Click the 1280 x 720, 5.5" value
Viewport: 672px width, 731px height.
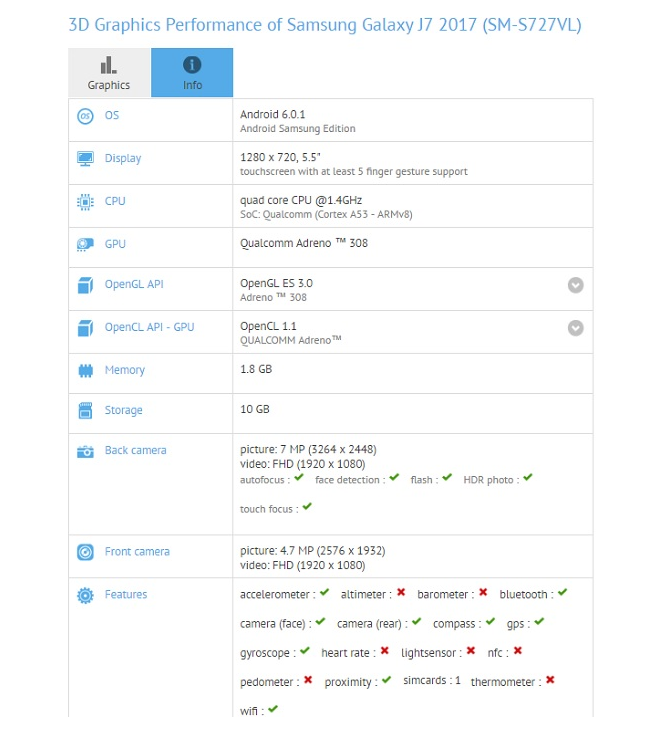280,158
